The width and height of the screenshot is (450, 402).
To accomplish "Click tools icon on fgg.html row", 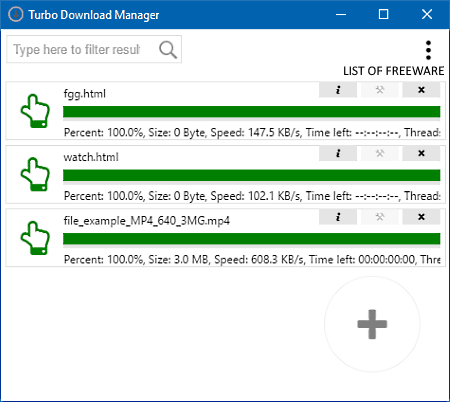I will pos(380,90).
